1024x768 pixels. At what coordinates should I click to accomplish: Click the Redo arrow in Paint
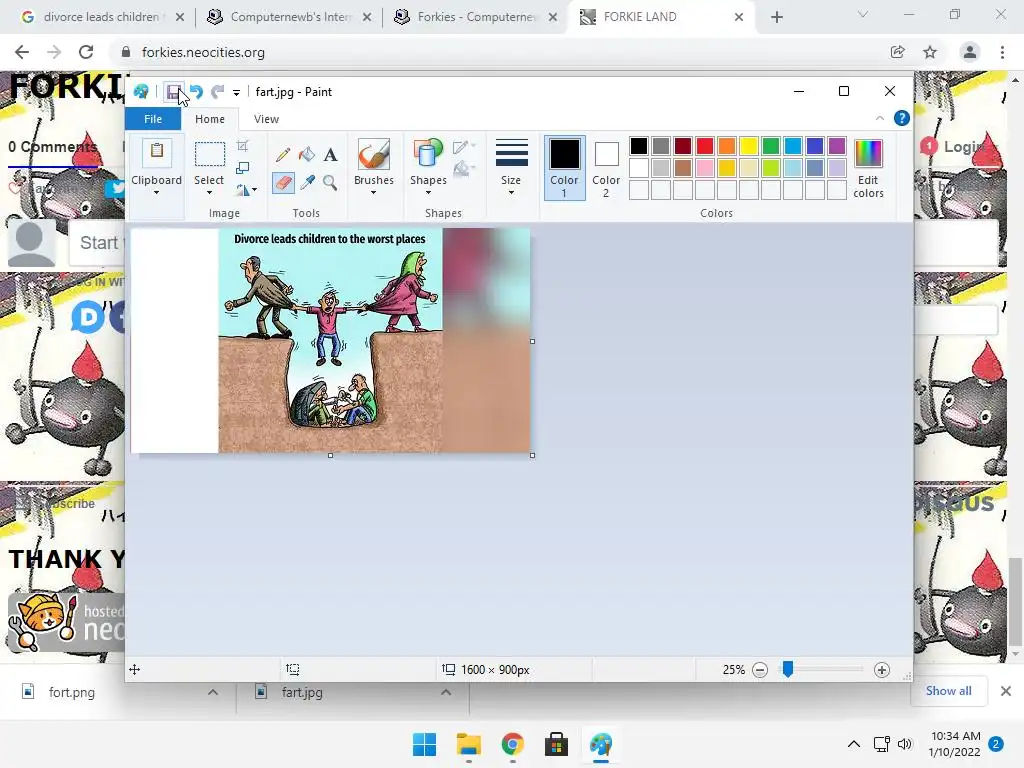tap(217, 92)
